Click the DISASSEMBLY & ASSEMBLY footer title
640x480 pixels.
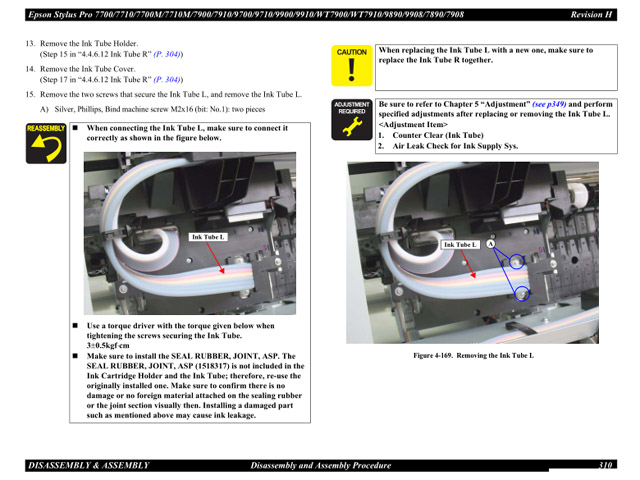(88, 466)
